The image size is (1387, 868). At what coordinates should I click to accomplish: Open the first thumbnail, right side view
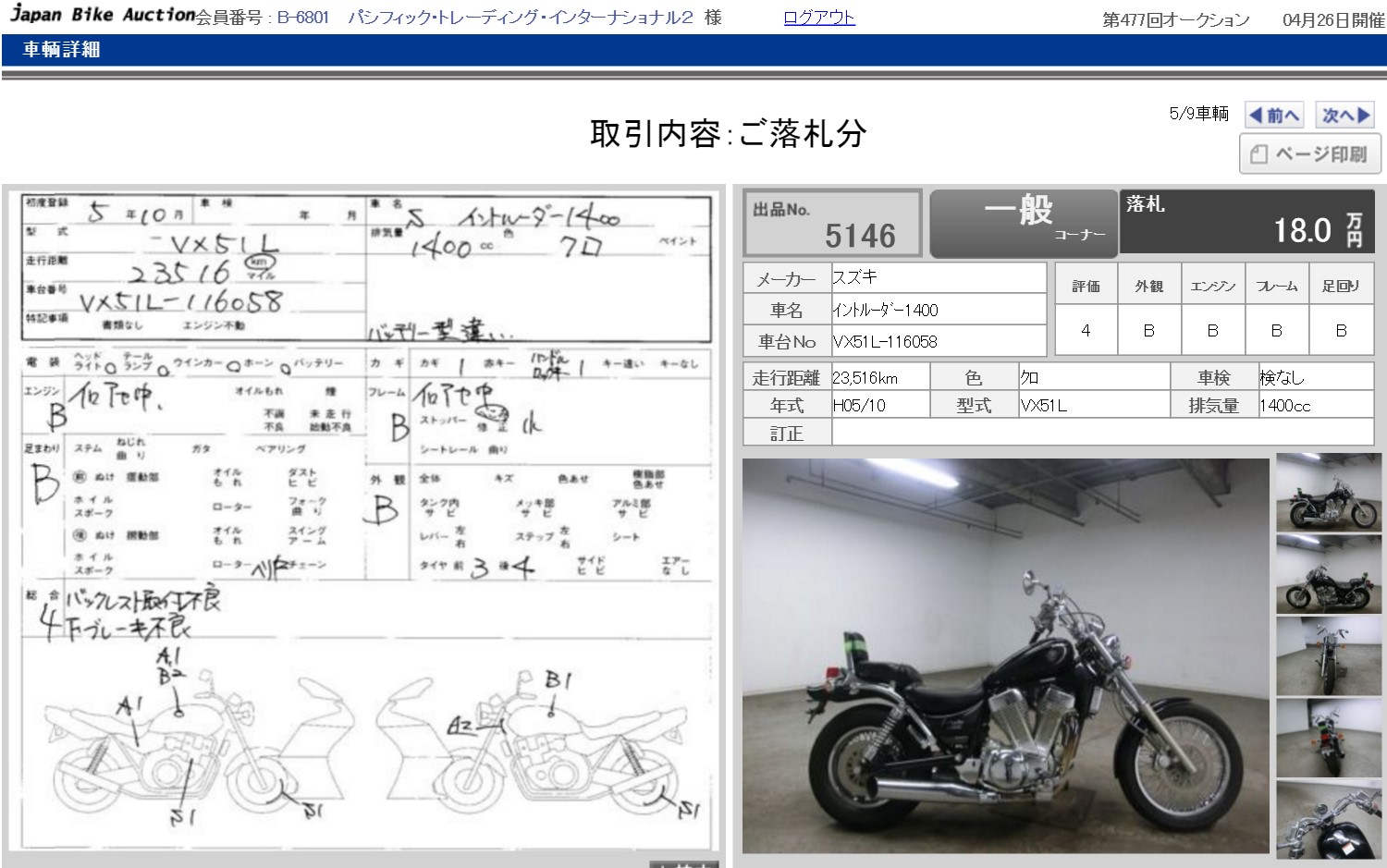(x=1329, y=493)
